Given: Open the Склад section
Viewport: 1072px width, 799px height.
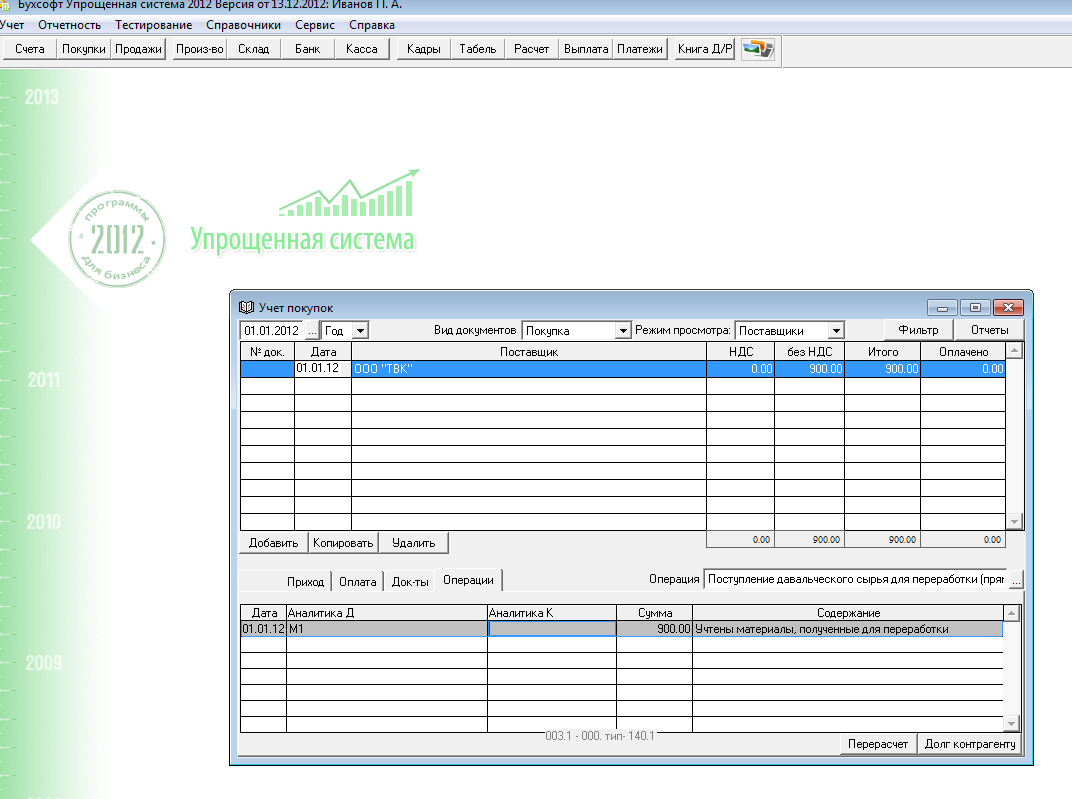Looking at the screenshot, I should point(254,49).
